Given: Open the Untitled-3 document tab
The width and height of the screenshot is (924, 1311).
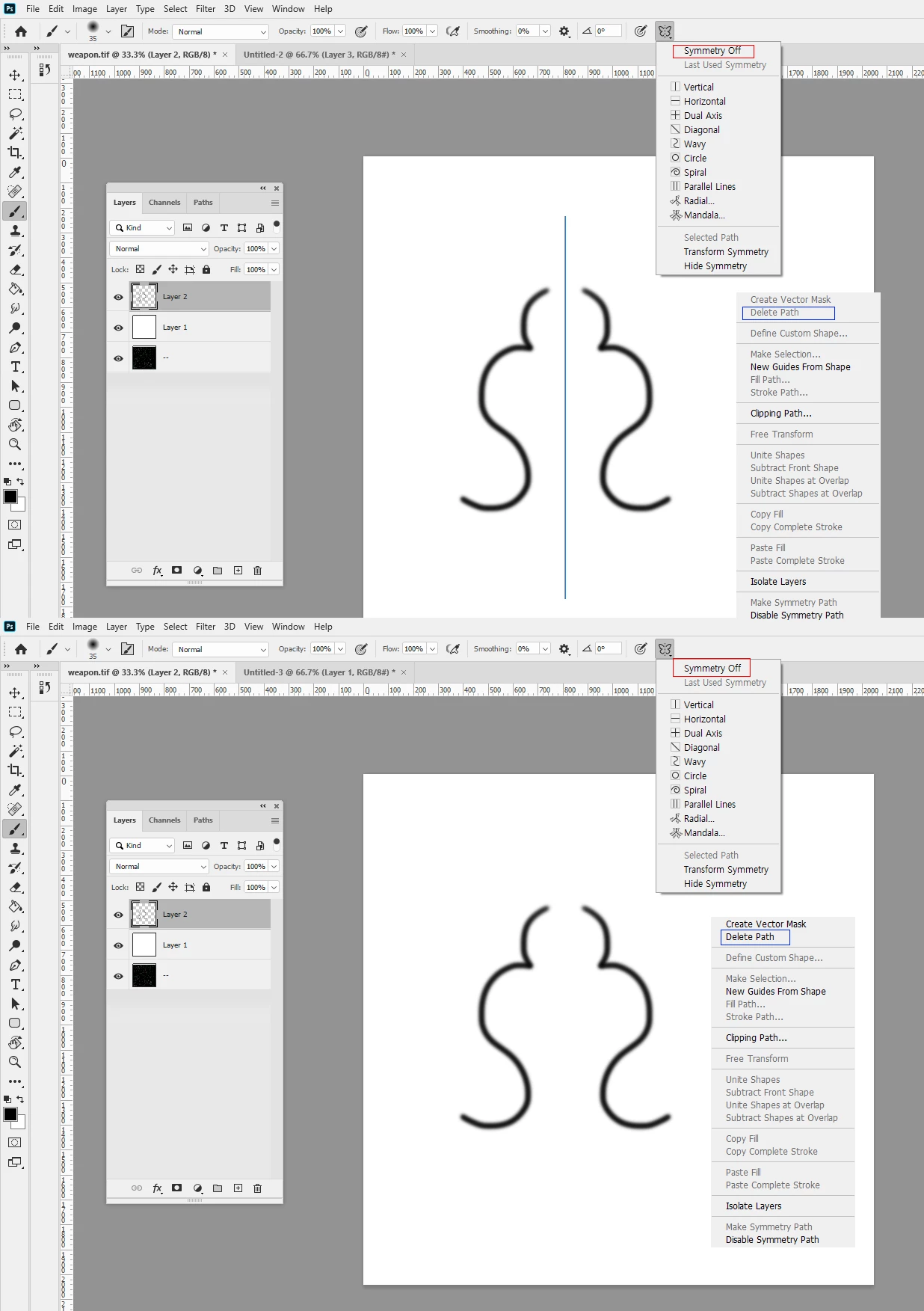Looking at the screenshot, I should point(325,672).
